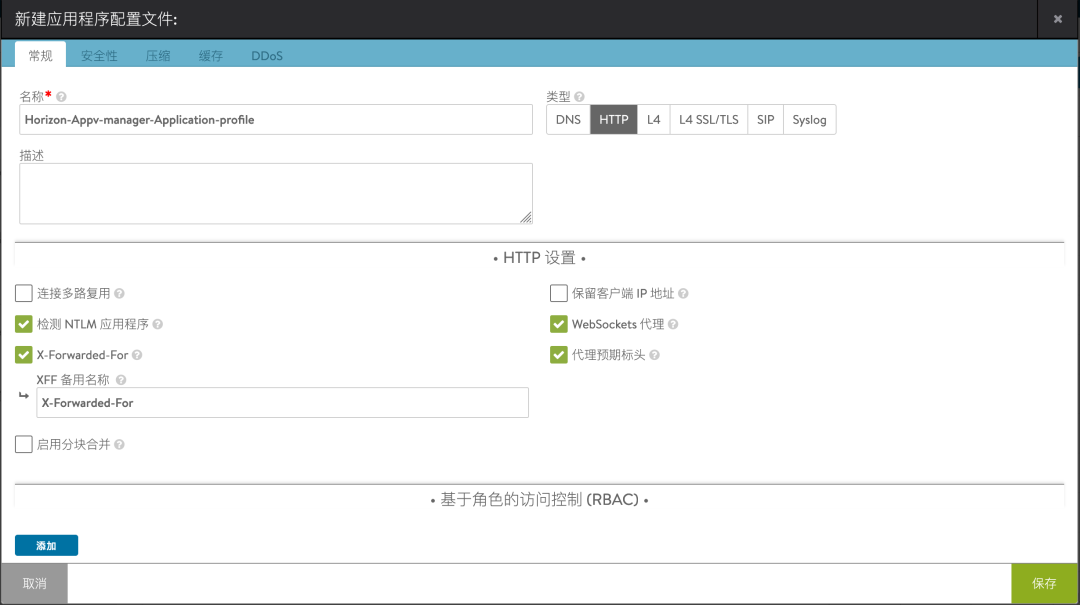Show help for XFF 备用名称 field
Viewport: 1080px width, 605px height.
click(x=121, y=380)
